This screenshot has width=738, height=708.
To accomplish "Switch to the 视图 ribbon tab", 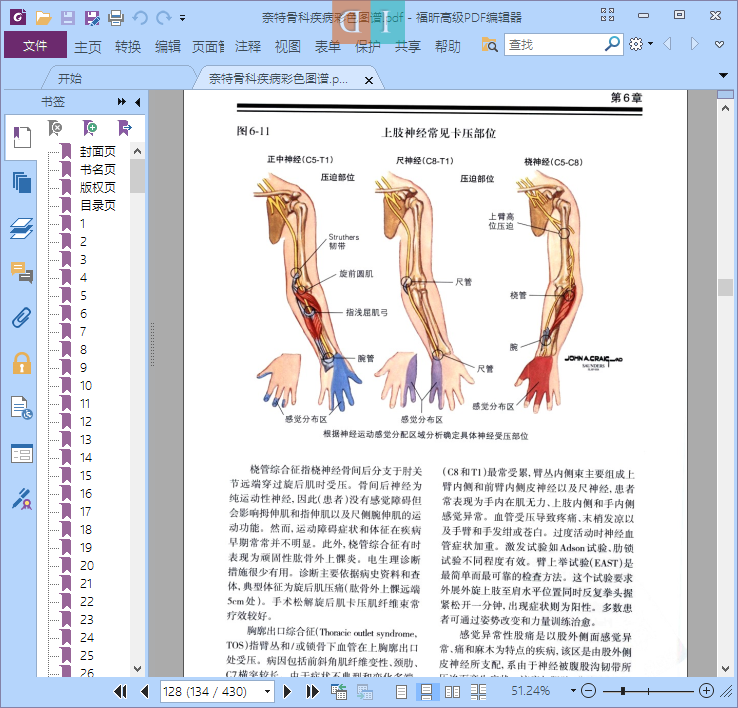I will (288, 47).
